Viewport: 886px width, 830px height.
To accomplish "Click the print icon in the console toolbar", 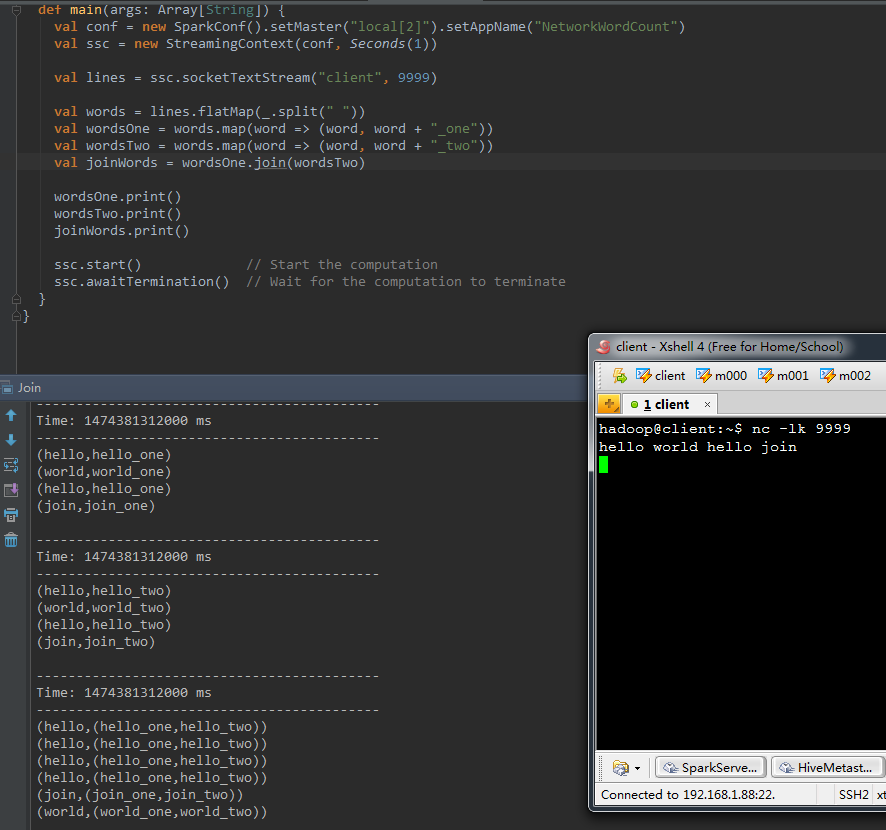I will pos(11,515).
